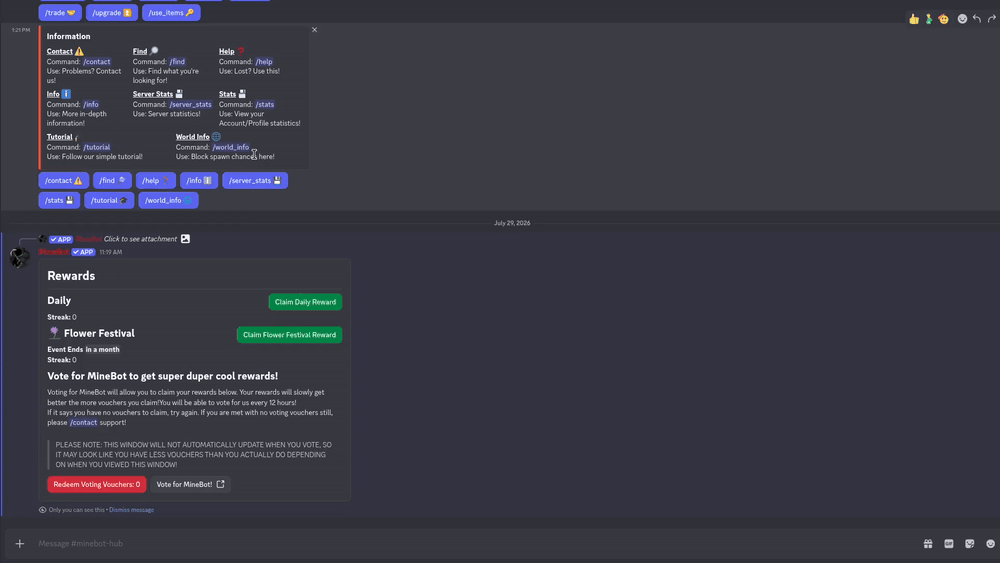Click 'Click to see attachment' reply text
1000x563 pixels.
coord(140,239)
